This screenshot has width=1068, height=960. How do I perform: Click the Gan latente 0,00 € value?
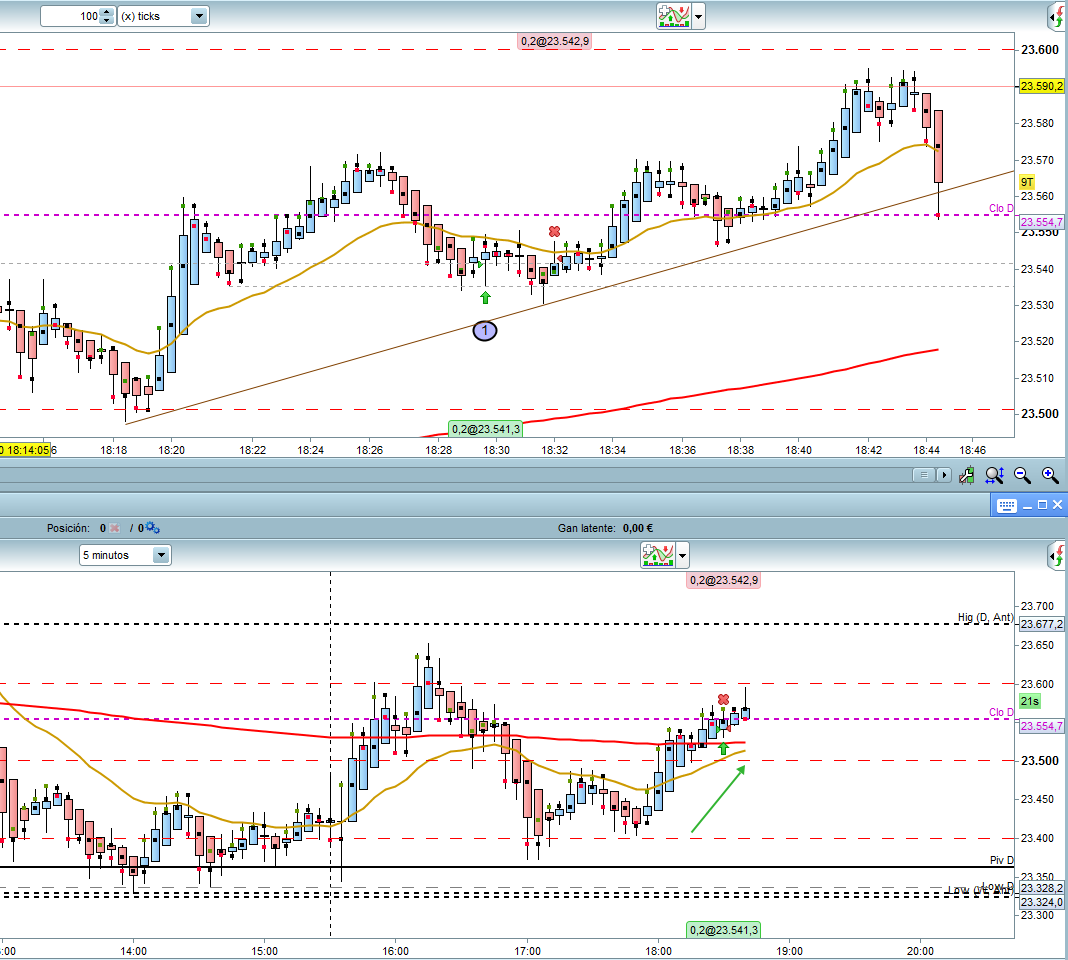point(638,528)
